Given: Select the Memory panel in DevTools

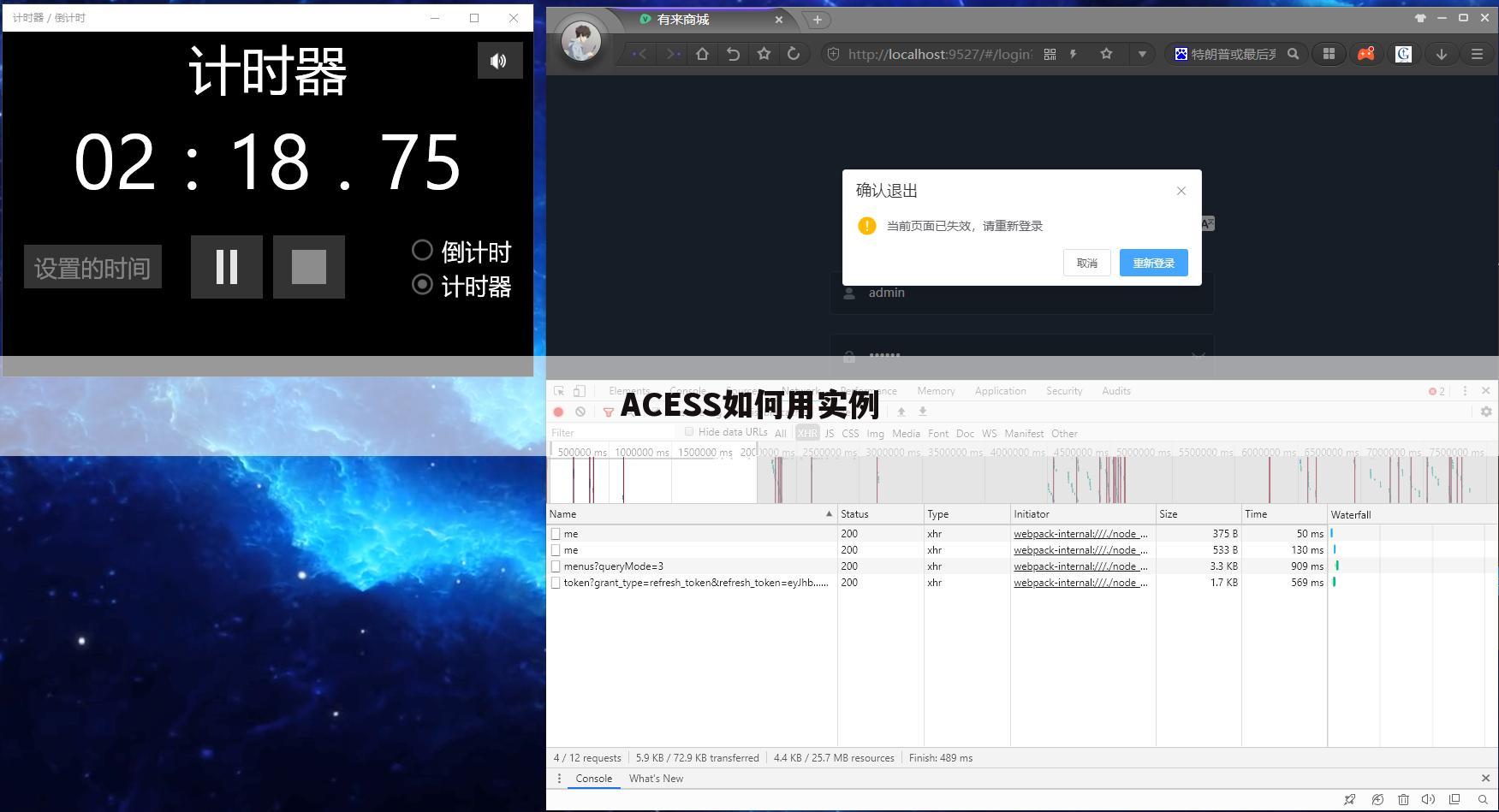Looking at the screenshot, I should [x=935, y=391].
